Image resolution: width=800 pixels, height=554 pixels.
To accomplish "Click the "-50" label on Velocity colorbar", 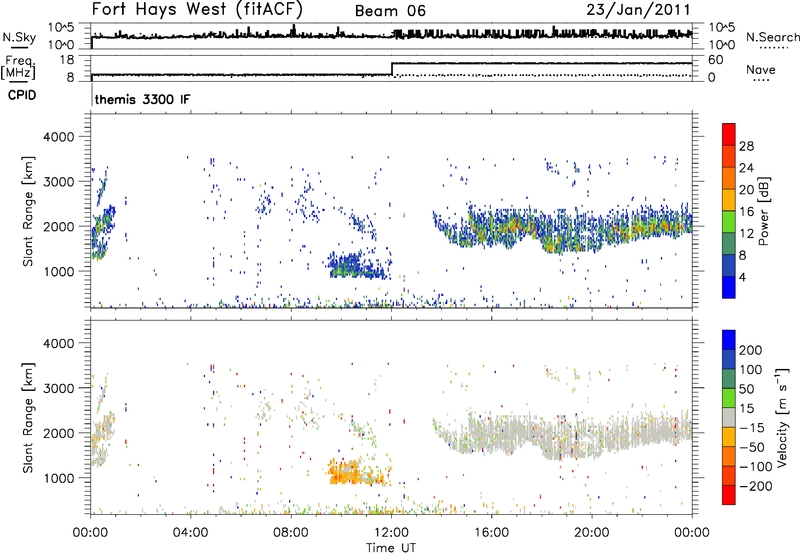I will 752,447.
